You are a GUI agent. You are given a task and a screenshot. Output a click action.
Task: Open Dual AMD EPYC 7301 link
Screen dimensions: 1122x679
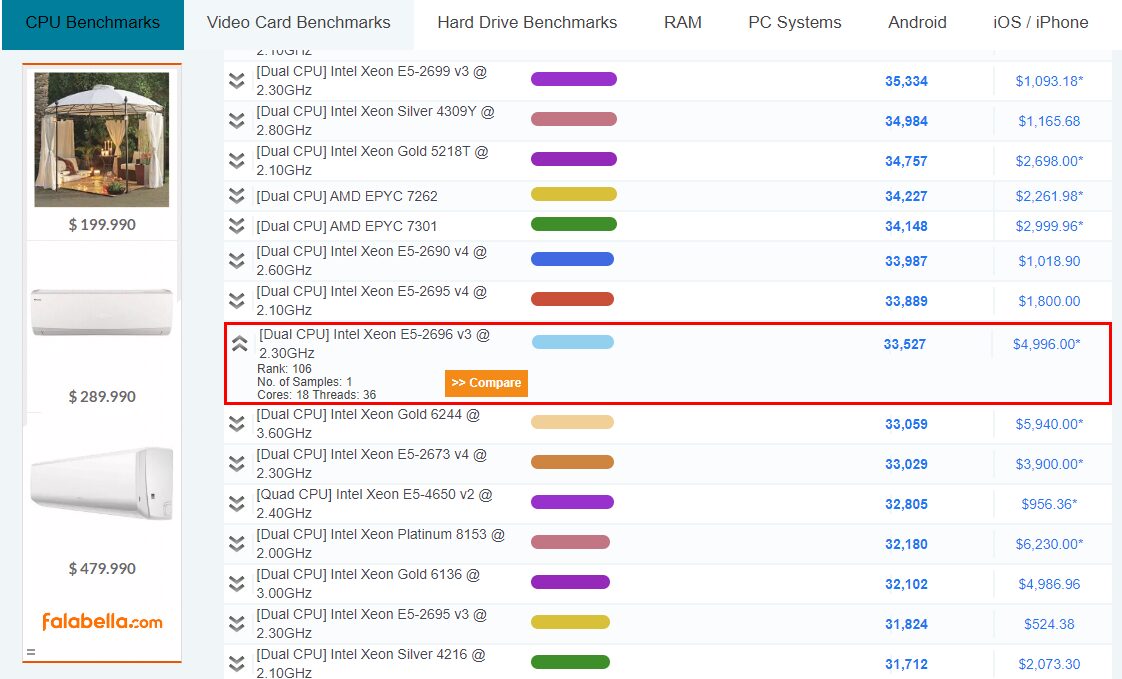pos(347,226)
